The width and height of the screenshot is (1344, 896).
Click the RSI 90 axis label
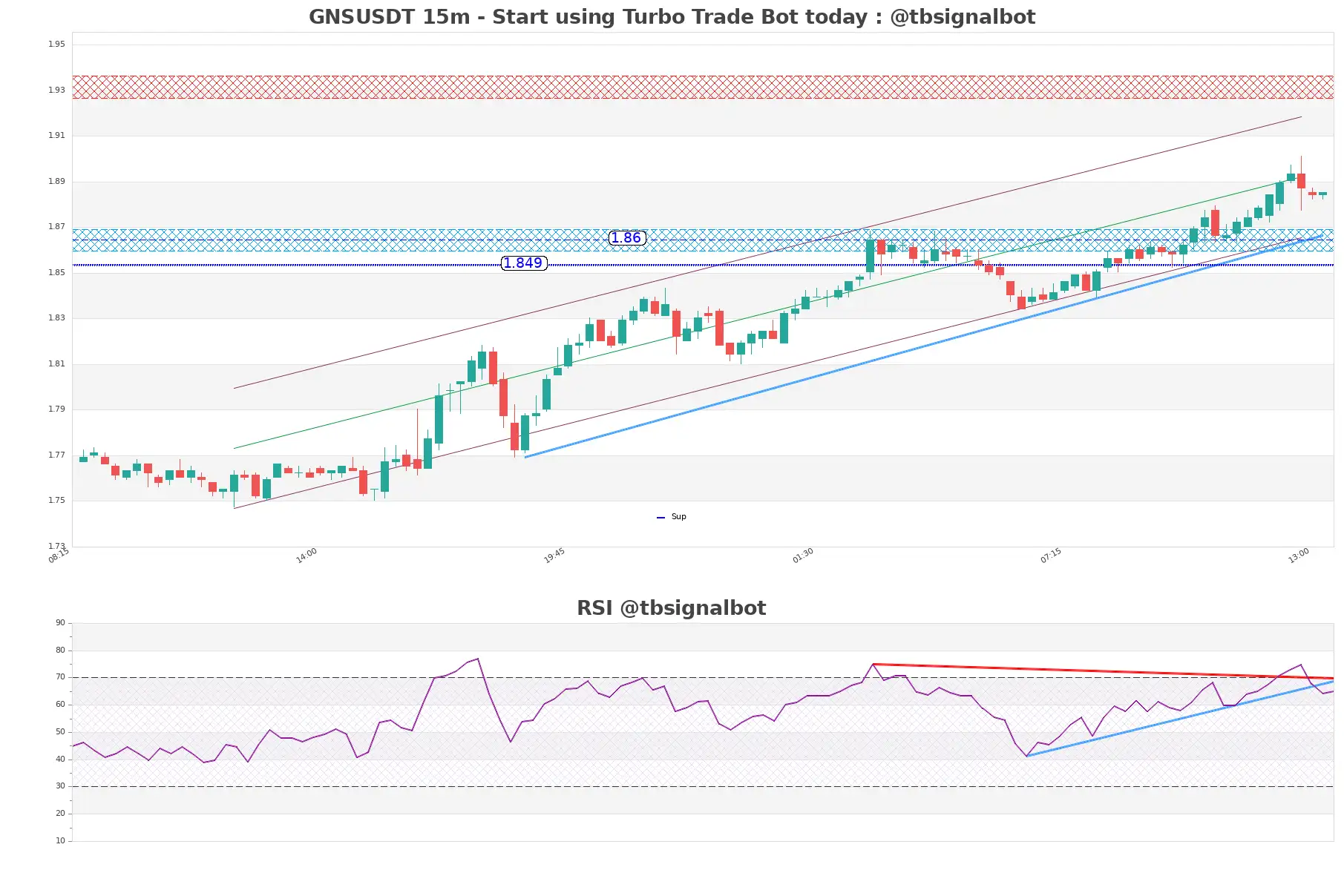(60, 623)
